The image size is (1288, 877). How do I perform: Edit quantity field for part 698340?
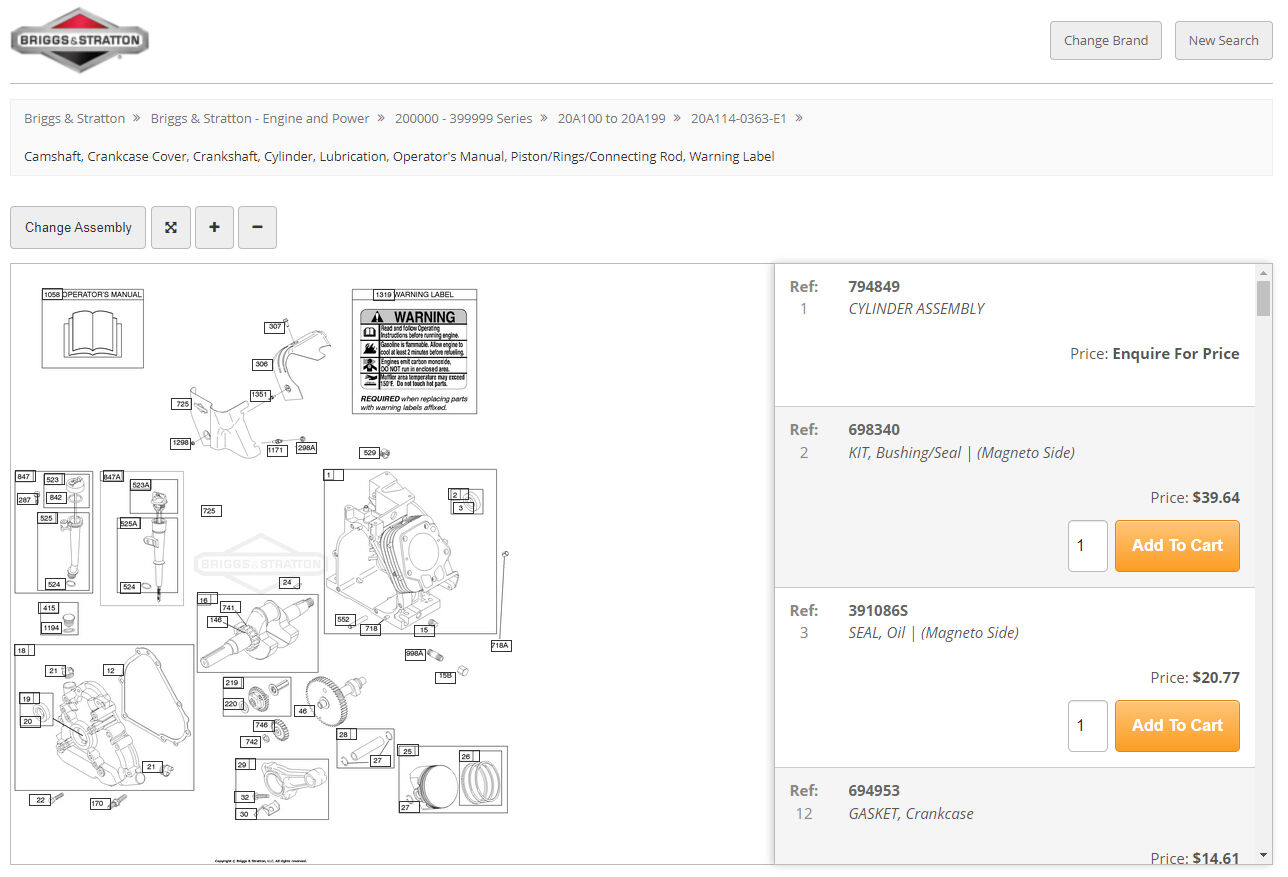click(1088, 546)
